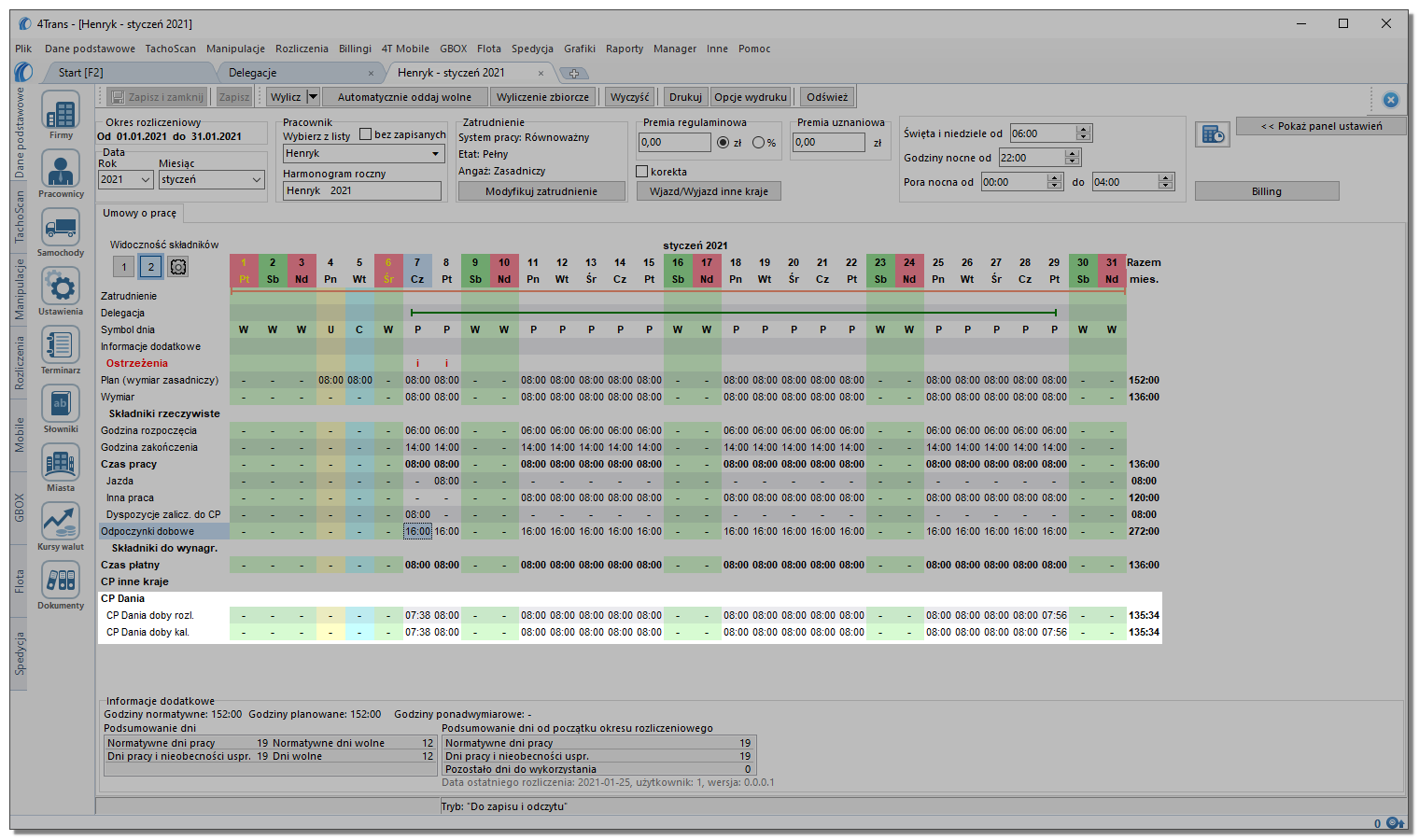Open the GBOX vertical side tab
This screenshot has height=840, width=1419.
pyautogui.click(x=20, y=508)
